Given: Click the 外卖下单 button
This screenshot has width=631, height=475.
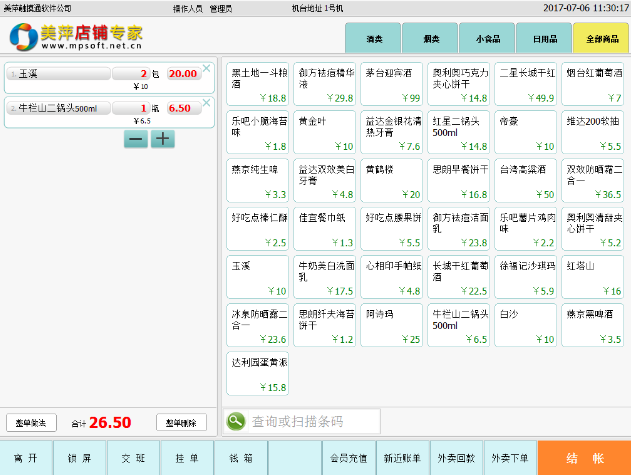Looking at the screenshot, I should (510, 458).
